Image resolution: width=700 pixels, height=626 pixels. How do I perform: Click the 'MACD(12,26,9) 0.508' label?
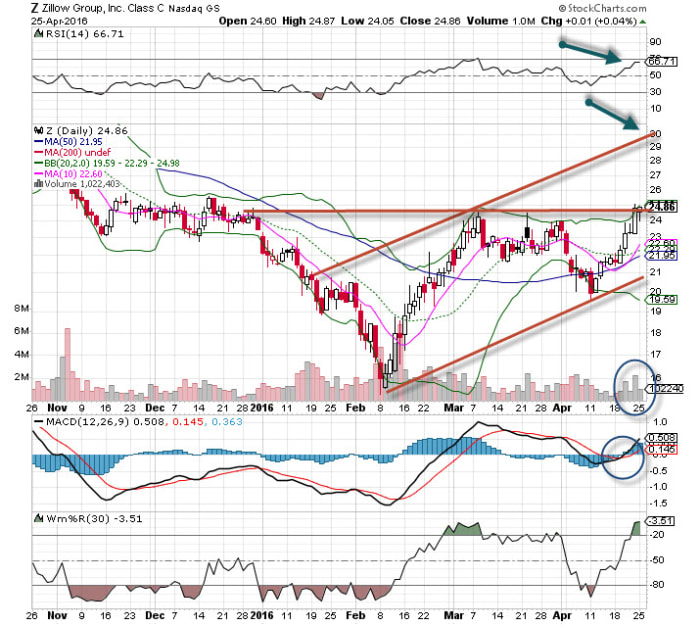(x=105, y=422)
